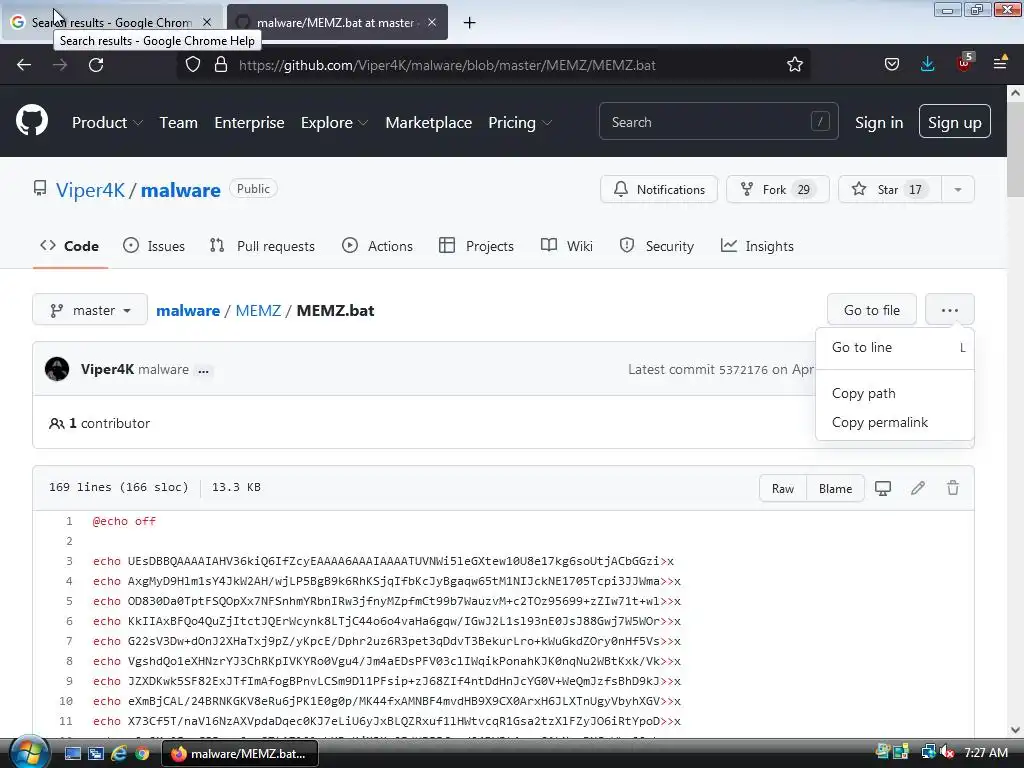Select the Projects tab
1024x768 pixels.
tap(476, 246)
